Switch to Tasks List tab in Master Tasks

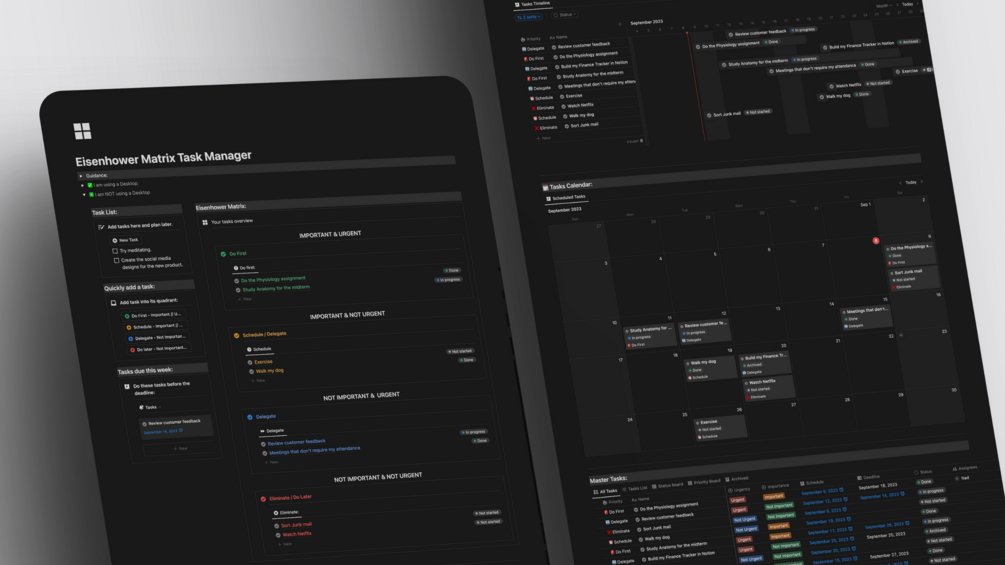coord(635,489)
